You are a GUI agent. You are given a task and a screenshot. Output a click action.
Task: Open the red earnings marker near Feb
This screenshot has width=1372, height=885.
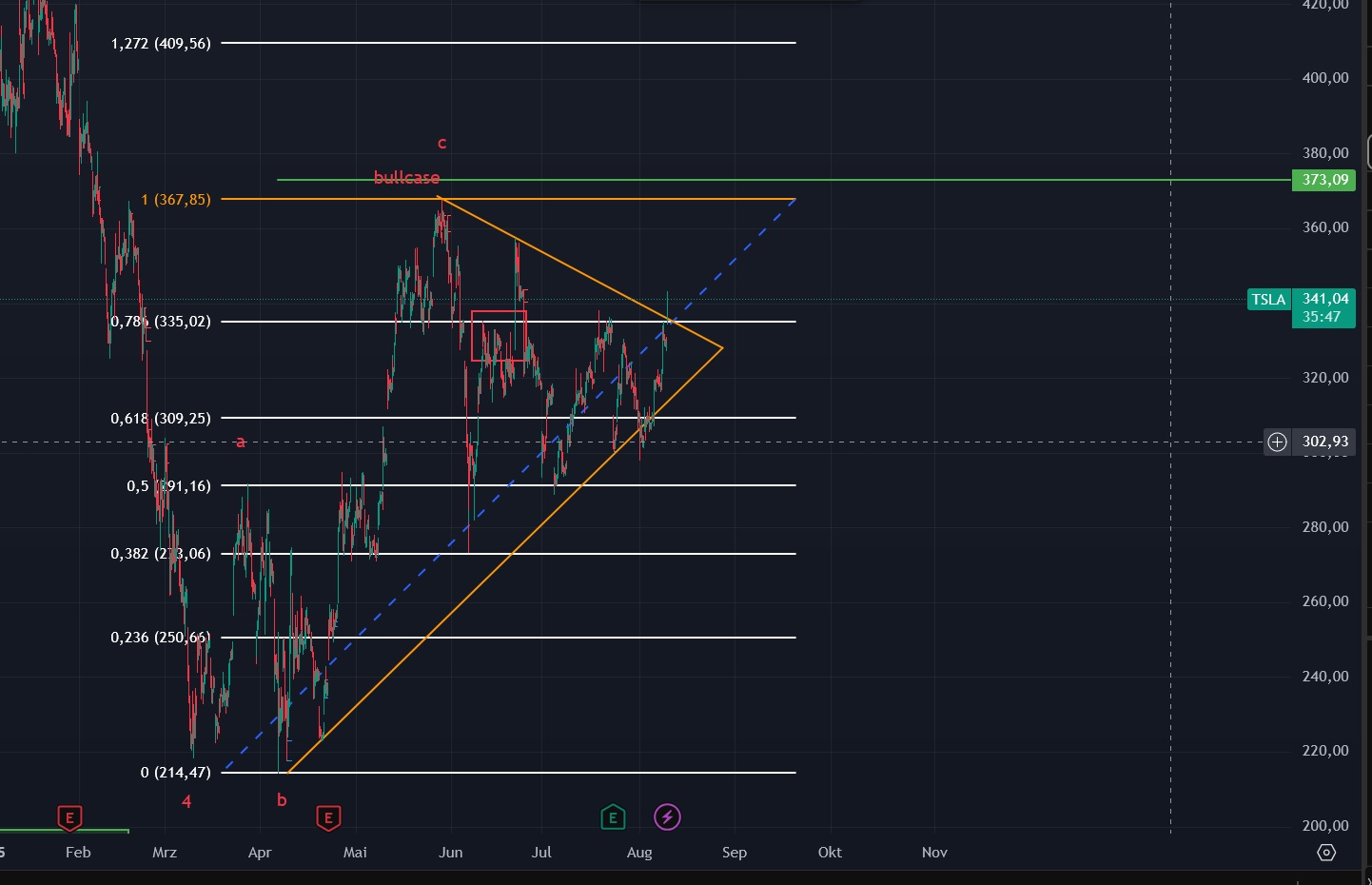click(69, 817)
